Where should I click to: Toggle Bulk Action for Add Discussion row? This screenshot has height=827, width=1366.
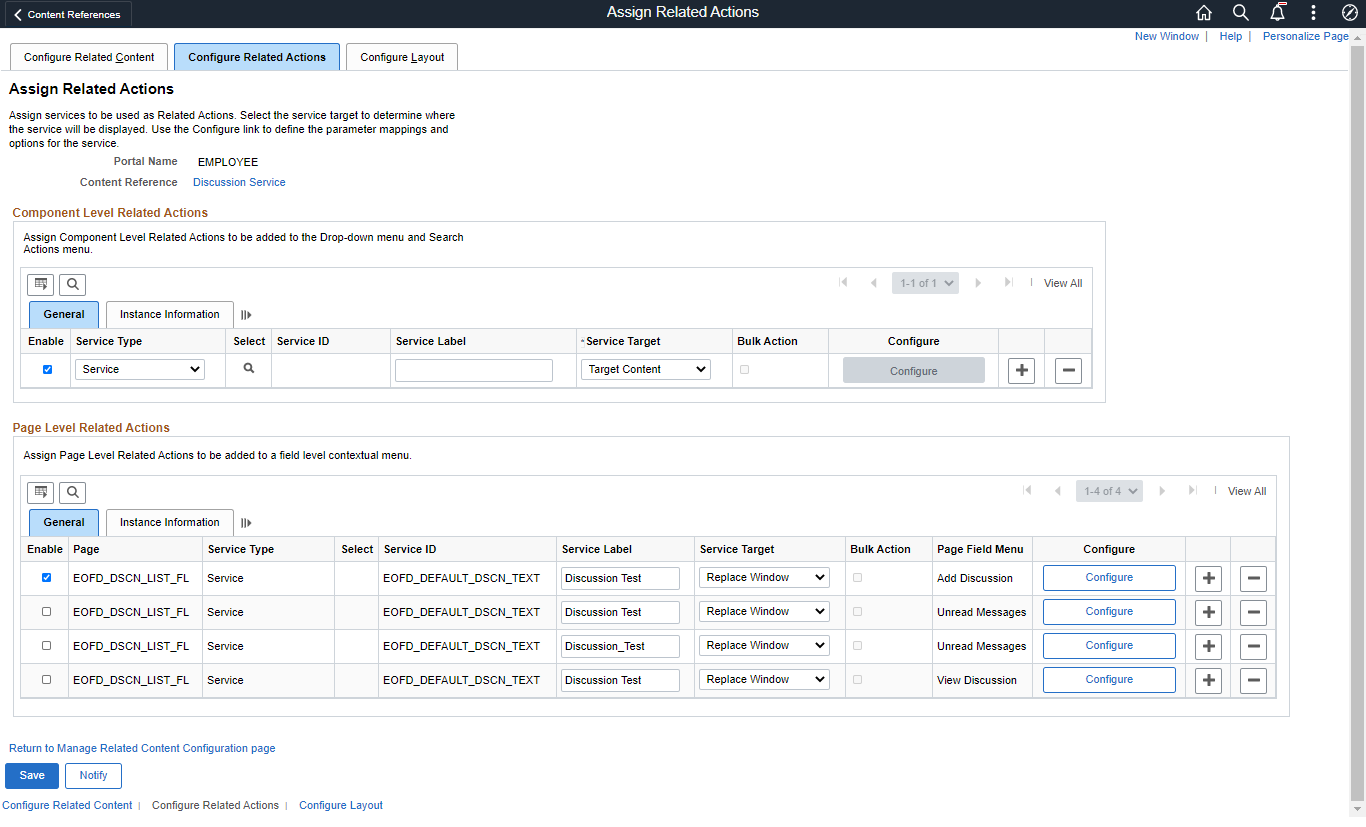tap(857, 577)
